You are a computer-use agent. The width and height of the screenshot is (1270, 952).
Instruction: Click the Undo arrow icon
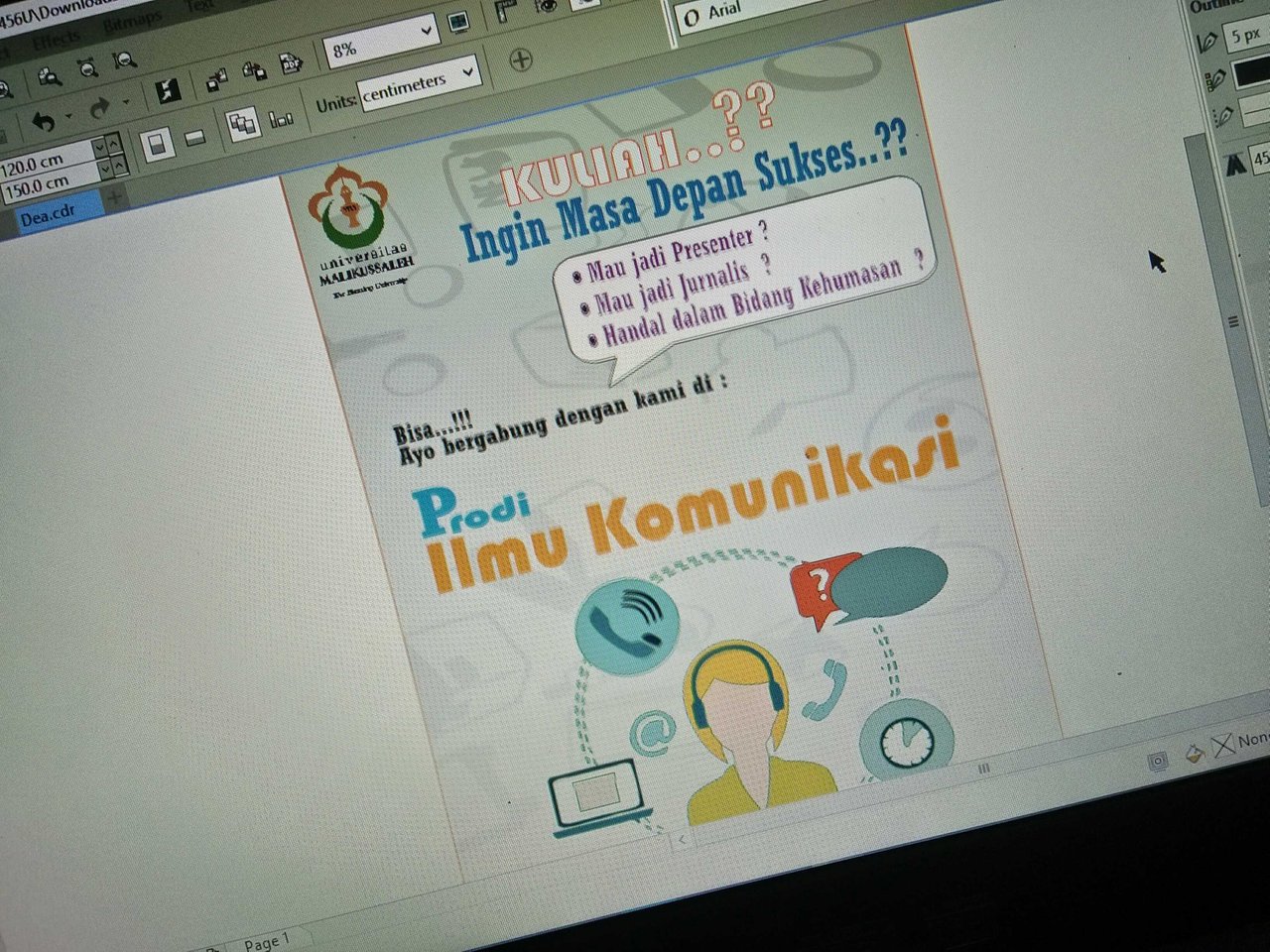[44, 122]
